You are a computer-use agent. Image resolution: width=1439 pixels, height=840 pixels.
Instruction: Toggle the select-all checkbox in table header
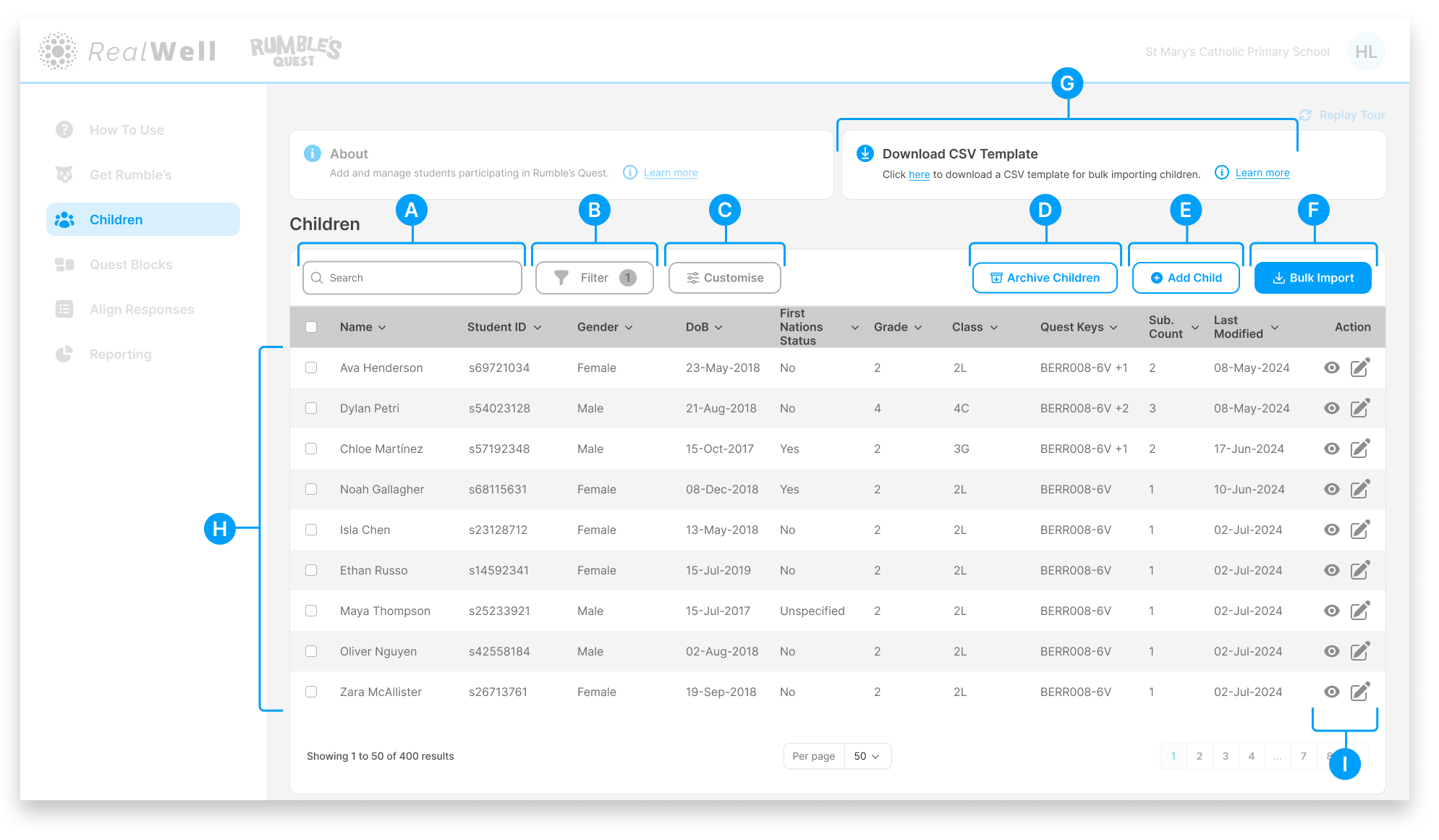click(x=311, y=327)
